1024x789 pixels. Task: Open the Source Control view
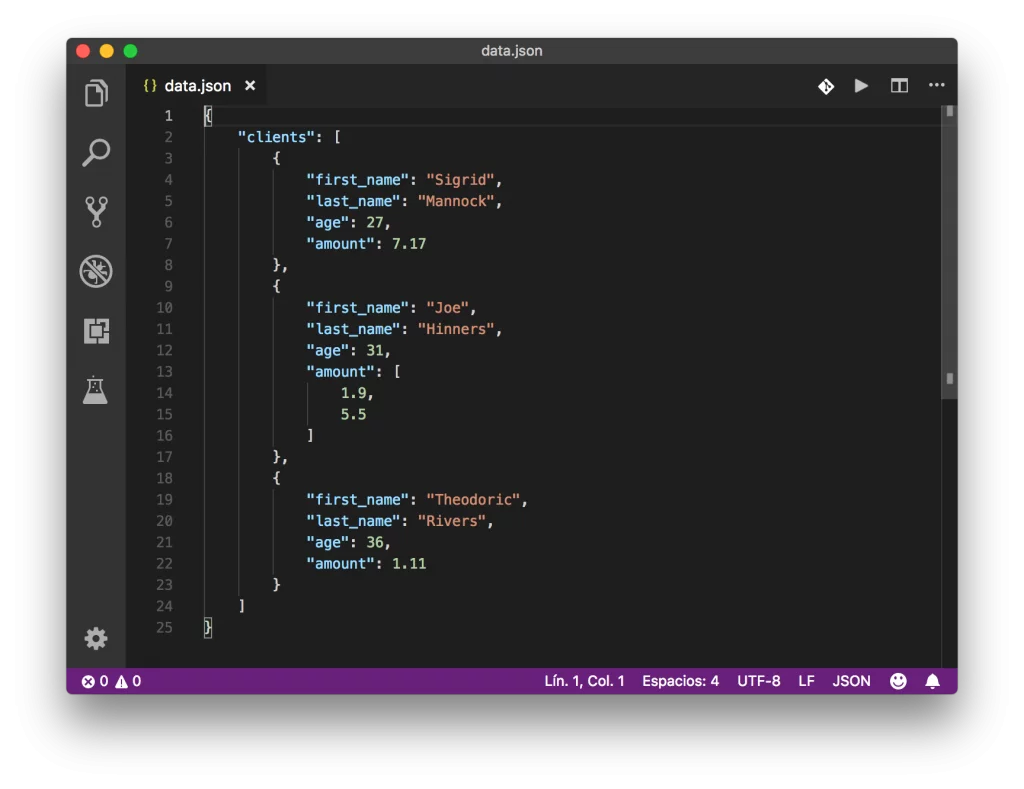click(96, 212)
